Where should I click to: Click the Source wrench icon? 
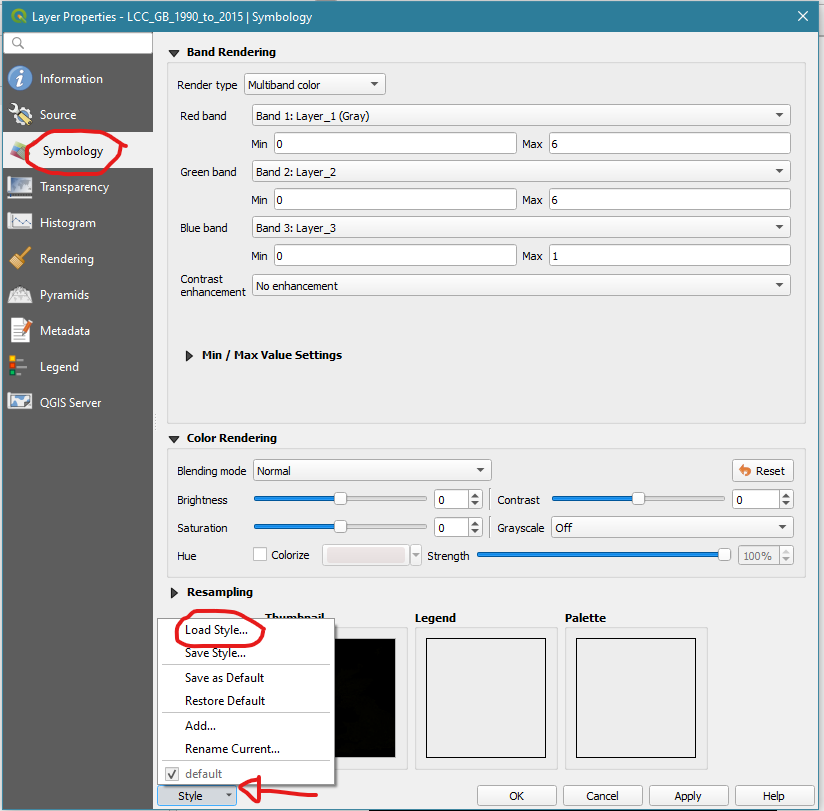tap(20, 115)
